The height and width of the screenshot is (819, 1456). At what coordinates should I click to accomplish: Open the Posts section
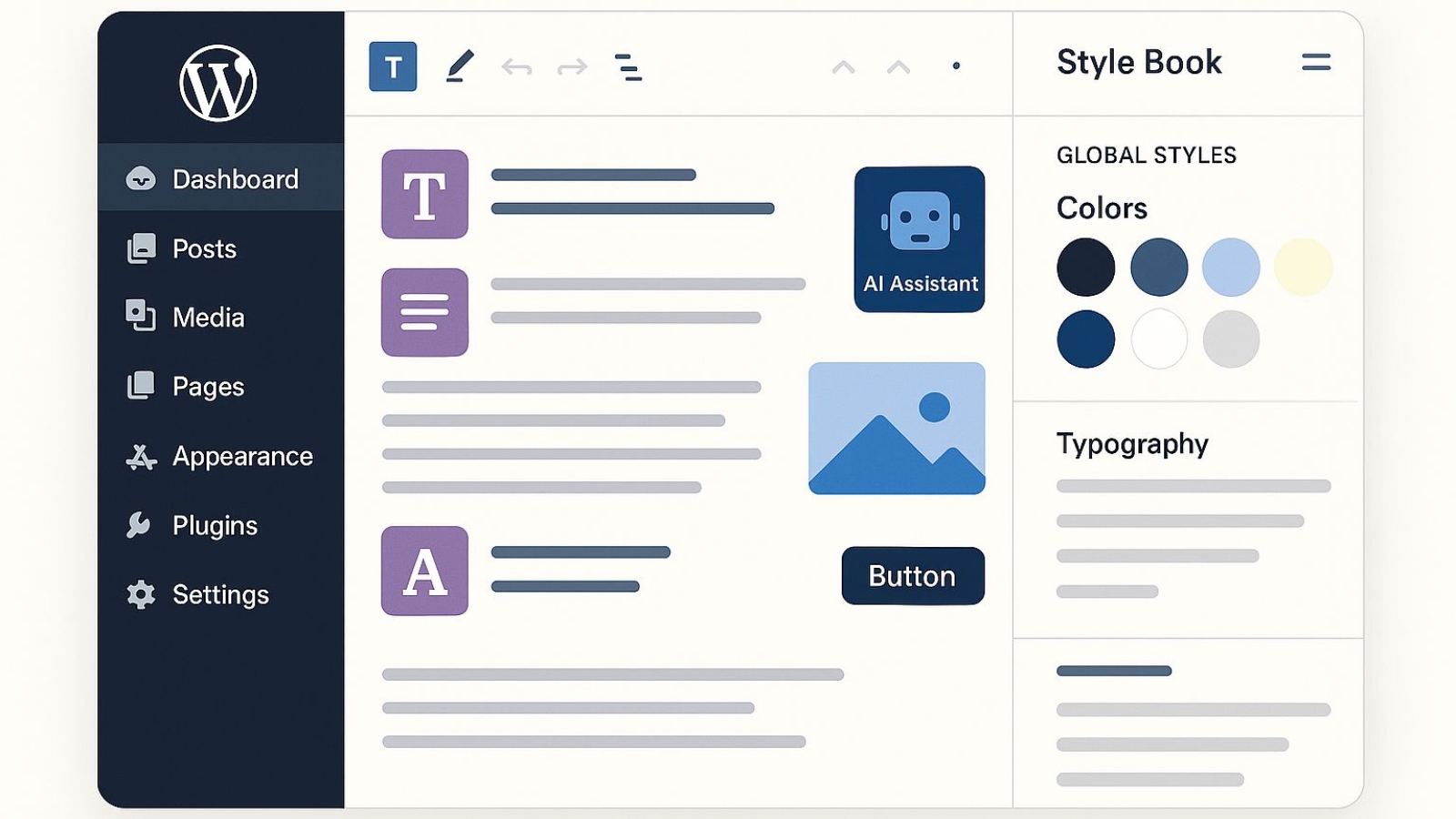203,248
